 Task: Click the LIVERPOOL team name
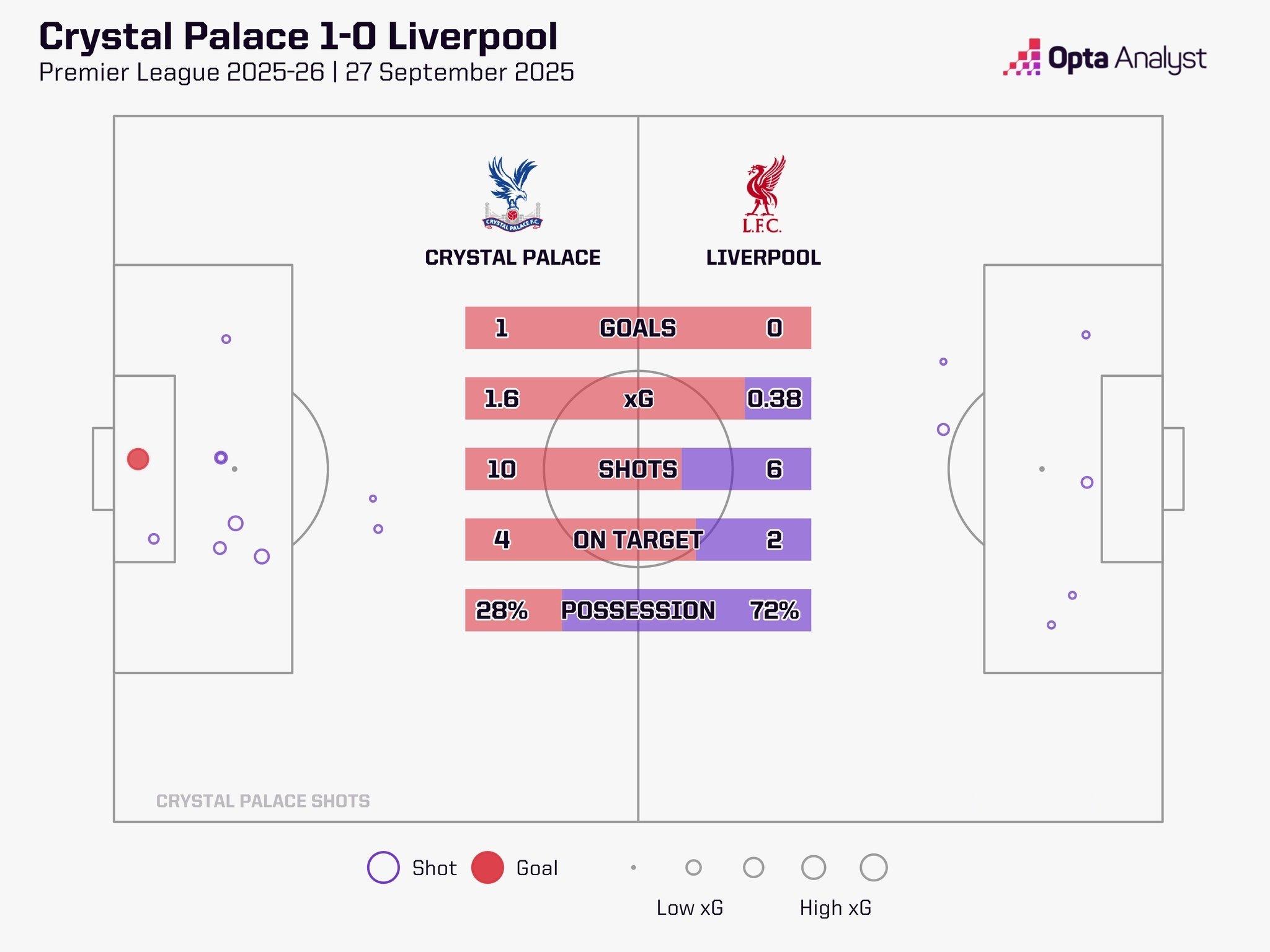click(763, 257)
